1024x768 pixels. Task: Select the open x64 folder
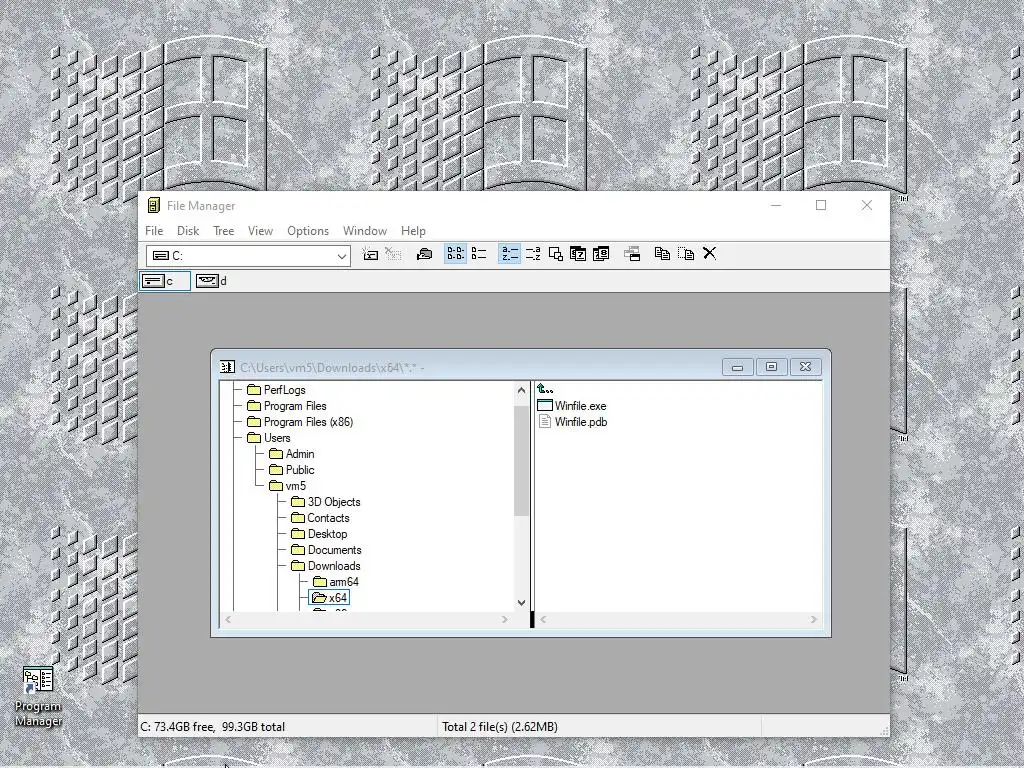(x=329, y=598)
